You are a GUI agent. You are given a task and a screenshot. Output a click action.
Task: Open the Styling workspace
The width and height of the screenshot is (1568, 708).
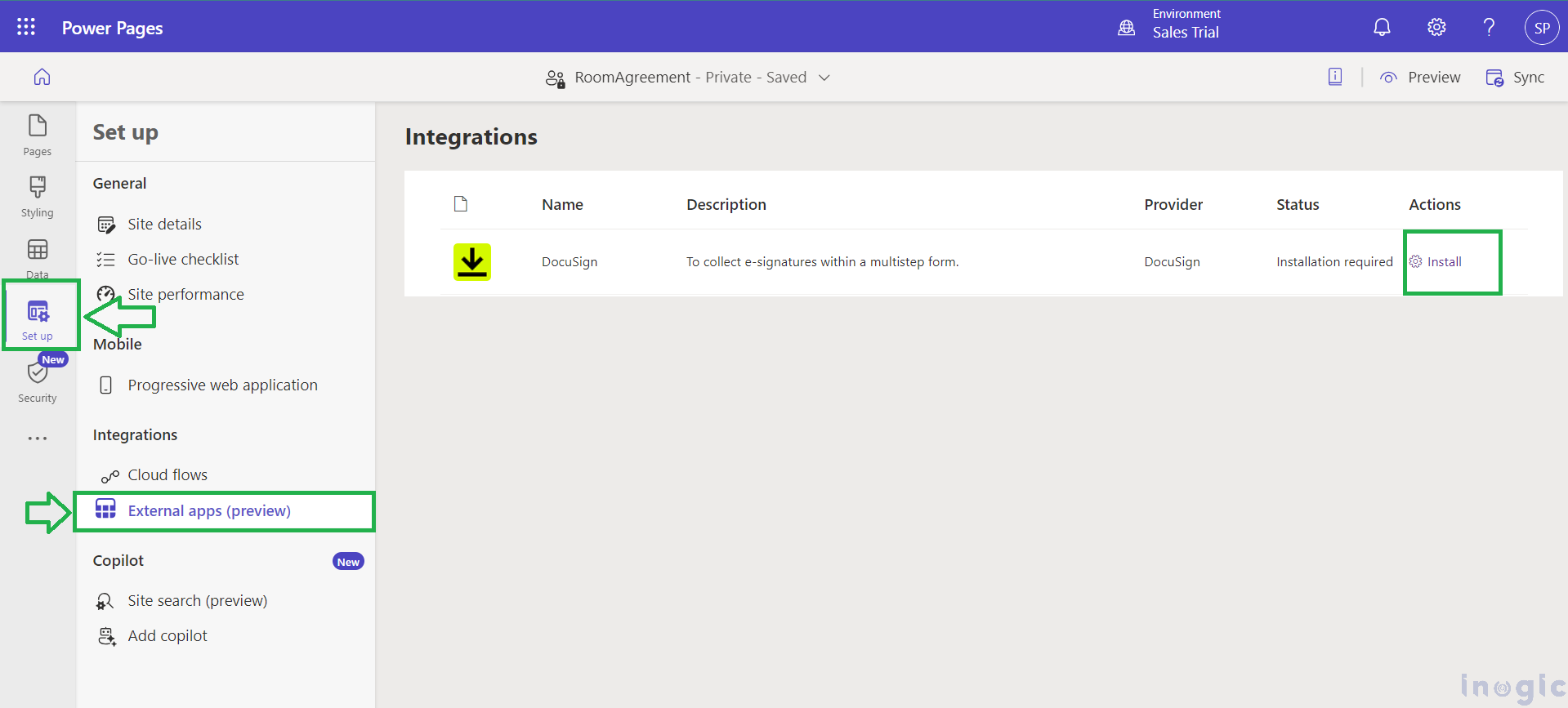click(x=38, y=197)
